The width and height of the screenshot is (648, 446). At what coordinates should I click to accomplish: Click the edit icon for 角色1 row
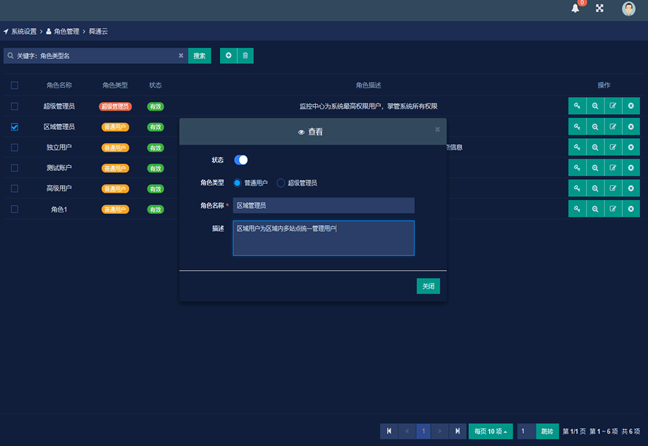point(613,209)
